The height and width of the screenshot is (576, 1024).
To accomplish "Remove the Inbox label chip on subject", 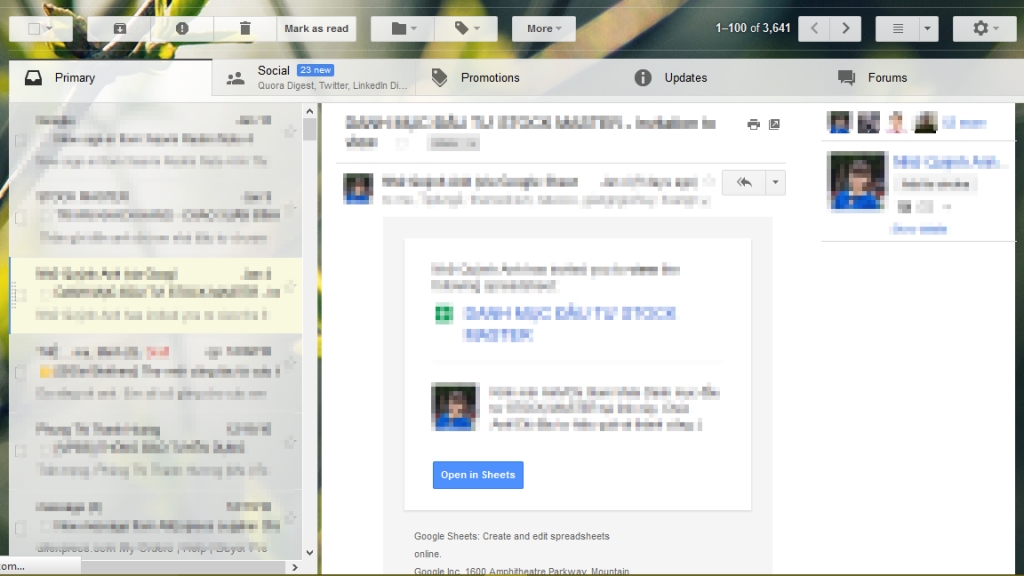I will (473, 143).
